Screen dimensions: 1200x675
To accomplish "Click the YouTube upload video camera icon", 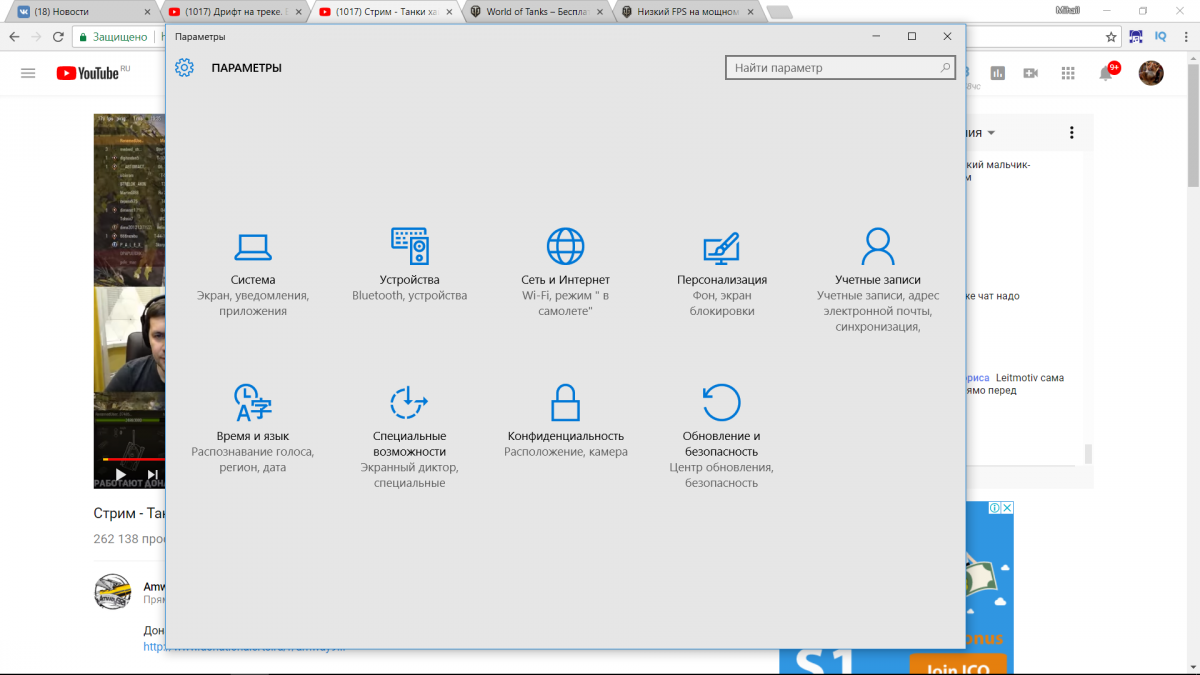I will [1031, 73].
